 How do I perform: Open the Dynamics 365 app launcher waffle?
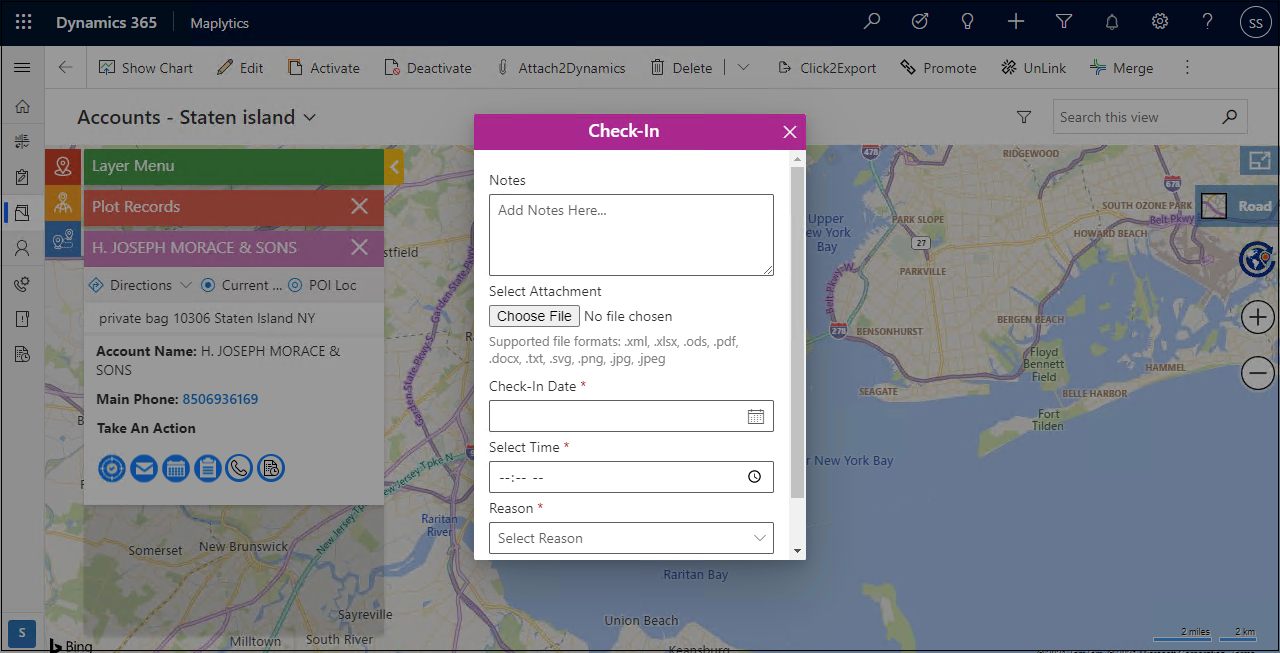tap(24, 22)
